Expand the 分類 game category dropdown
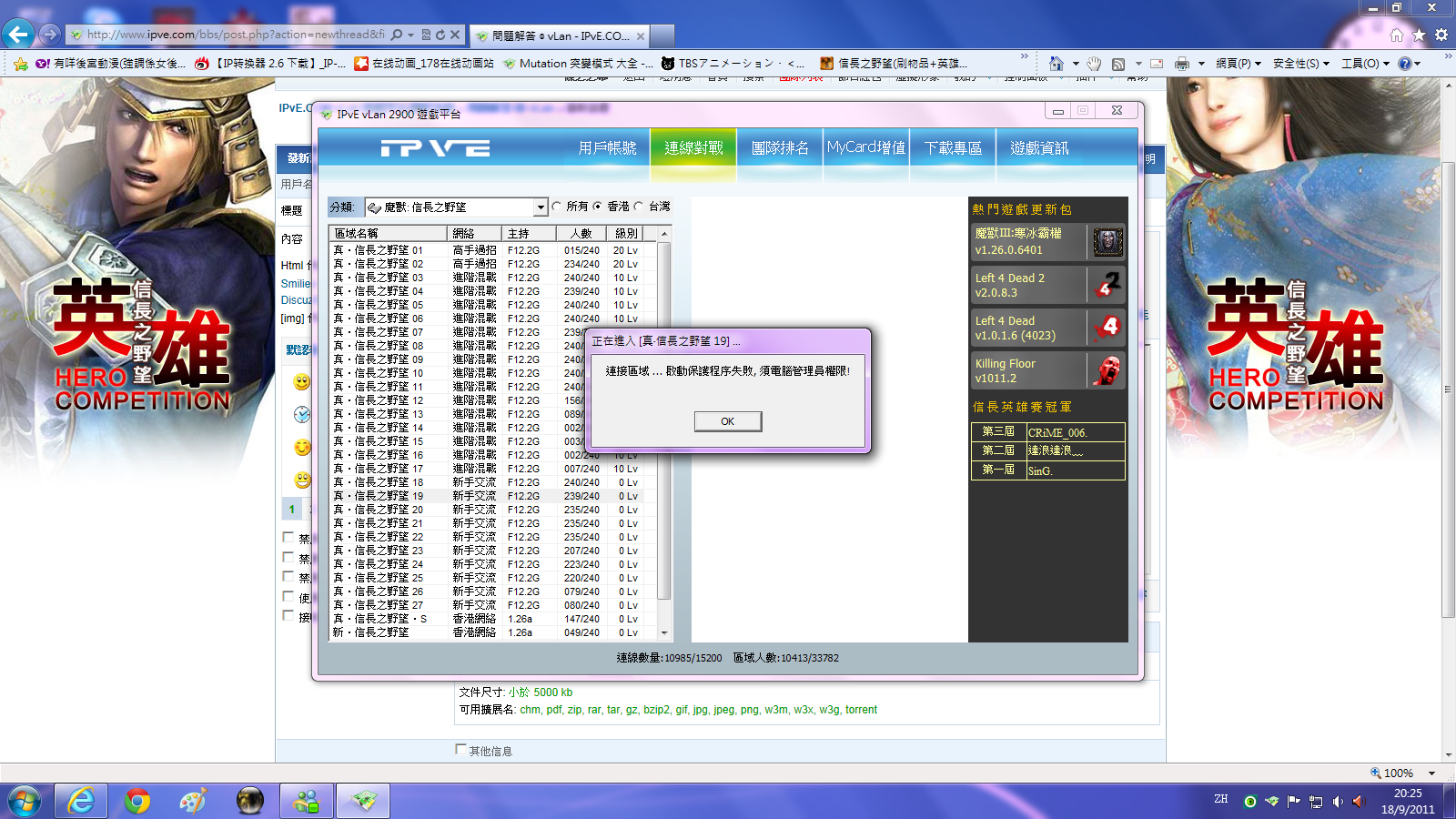Viewport: 1456px width, 819px height. click(x=540, y=207)
